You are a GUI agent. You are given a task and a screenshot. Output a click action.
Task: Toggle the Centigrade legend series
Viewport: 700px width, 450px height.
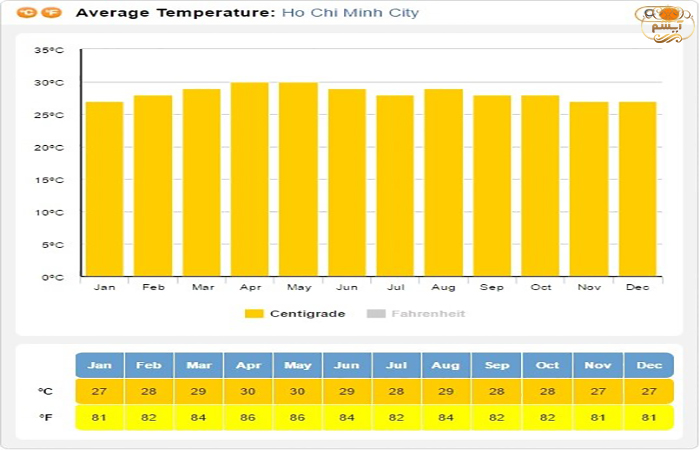click(307, 314)
